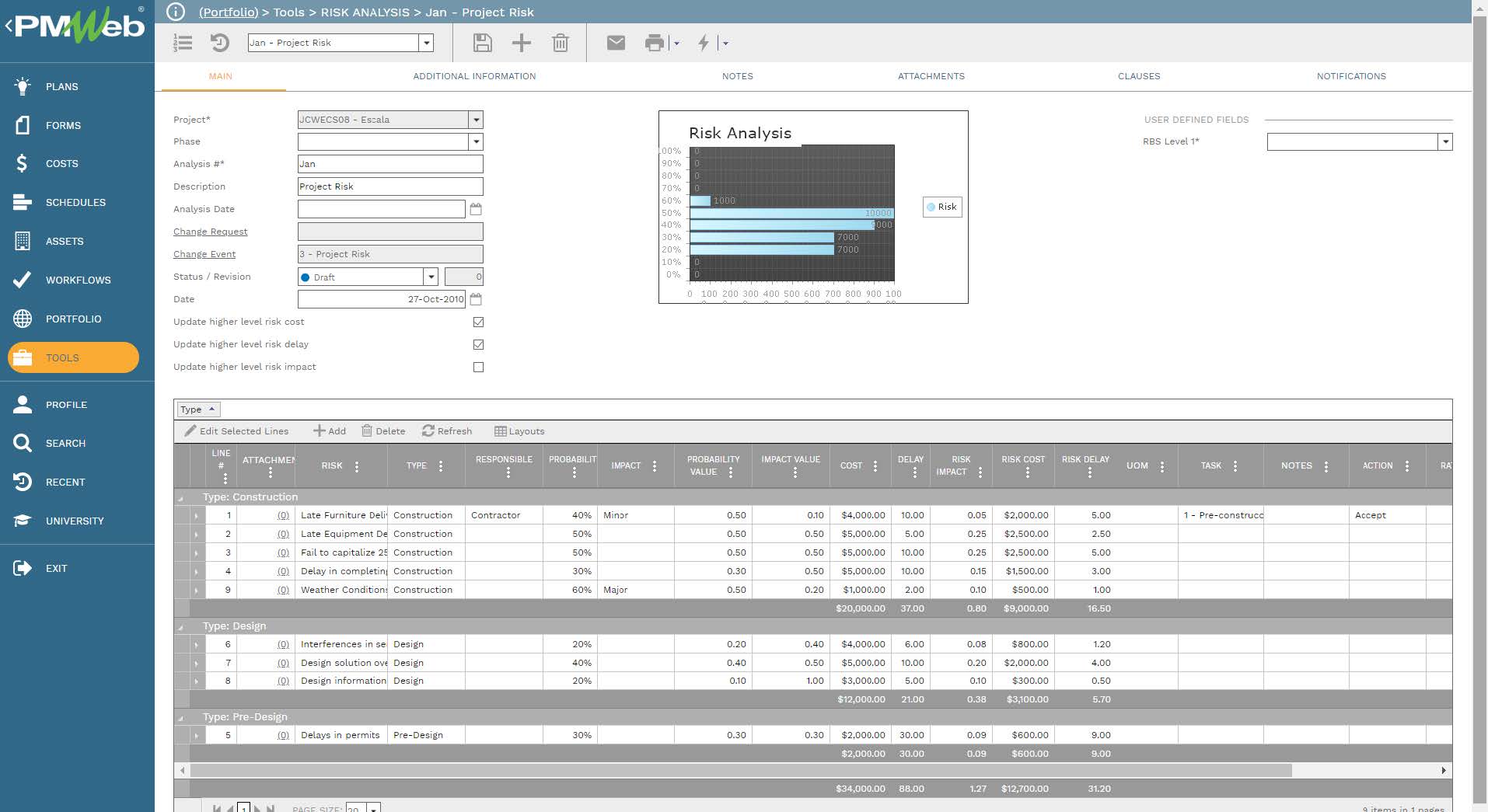Collapse the Type: Construction group
The height and width of the screenshot is (812, 1488).
coord(180,498)
